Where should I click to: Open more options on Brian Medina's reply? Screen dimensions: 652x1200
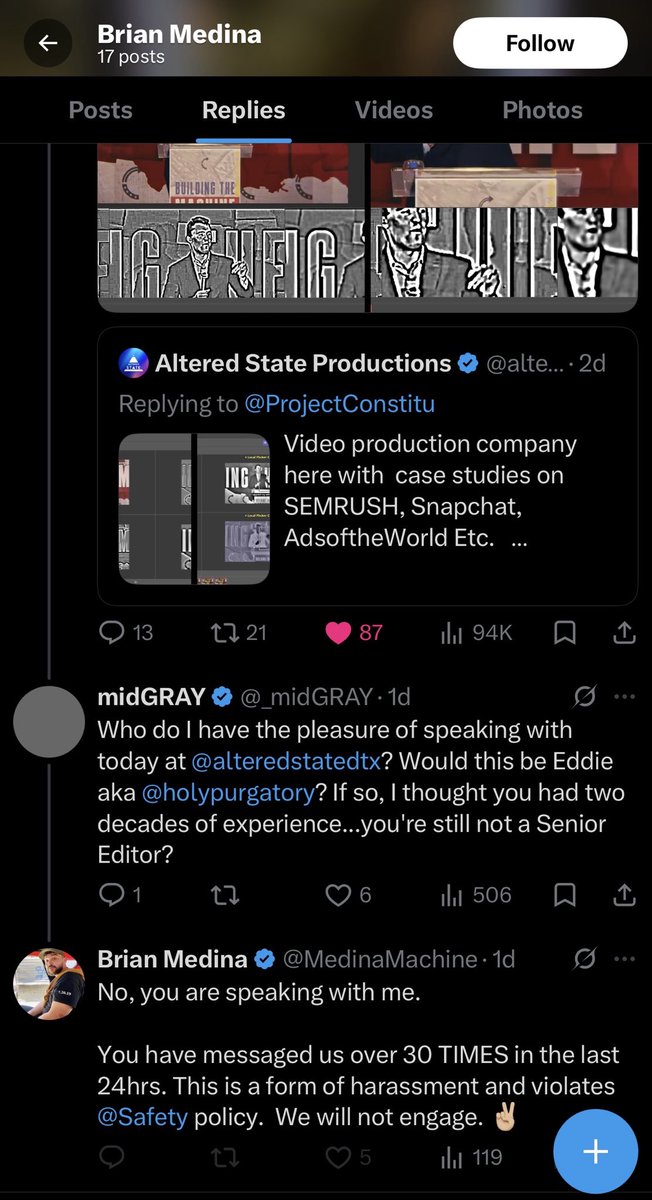coord(624,959)
